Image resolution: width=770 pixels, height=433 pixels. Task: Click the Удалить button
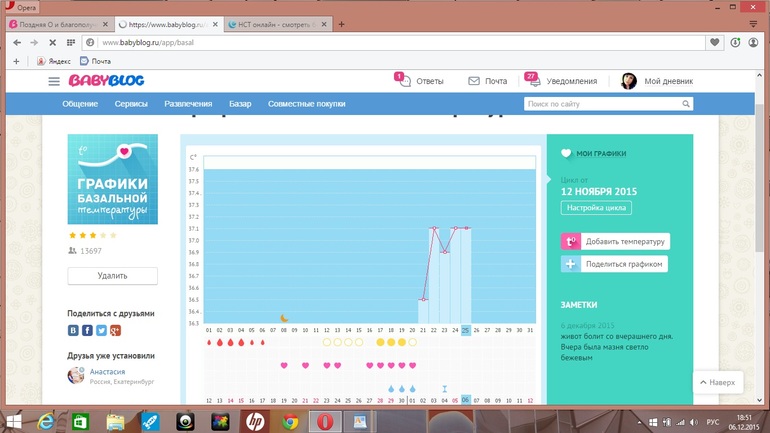click(112, 276)
